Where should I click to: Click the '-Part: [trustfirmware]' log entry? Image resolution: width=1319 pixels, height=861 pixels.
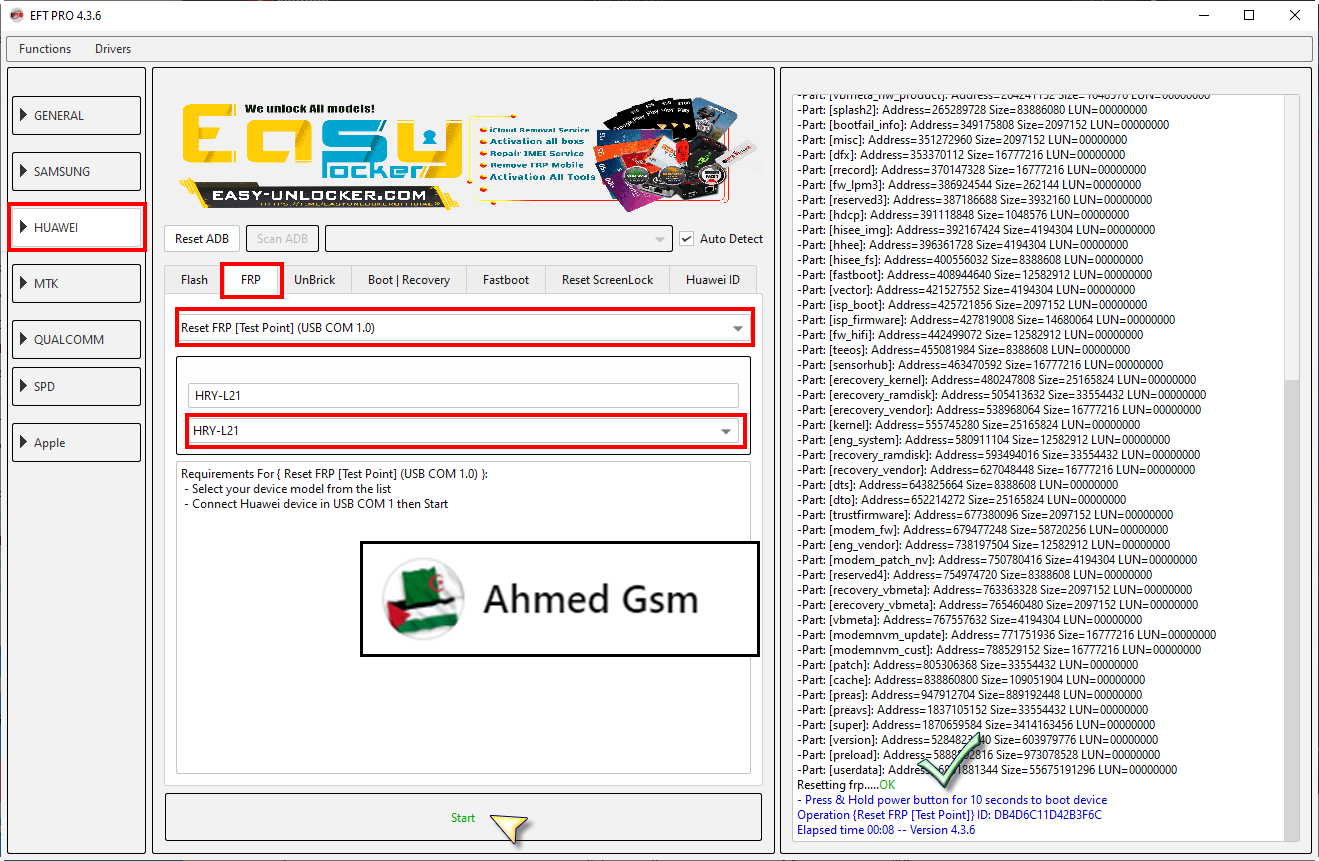989,515
